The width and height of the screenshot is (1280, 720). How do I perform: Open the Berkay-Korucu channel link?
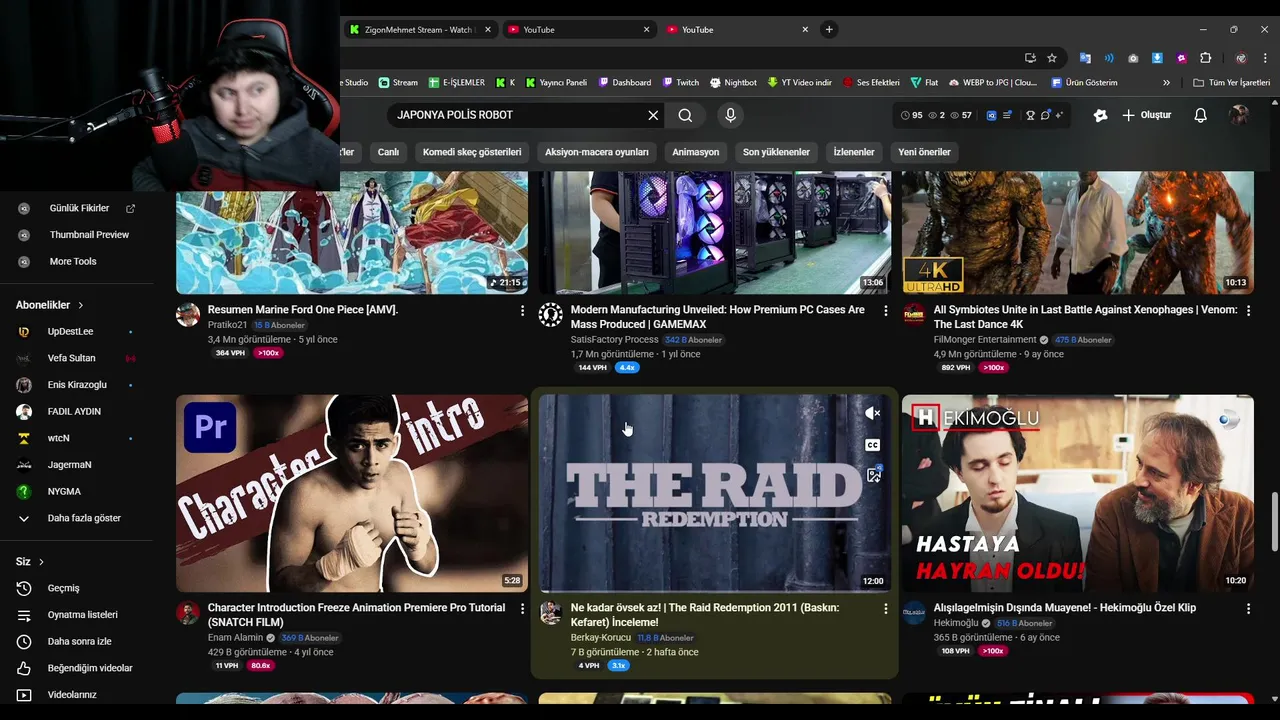tap(601, 638)
